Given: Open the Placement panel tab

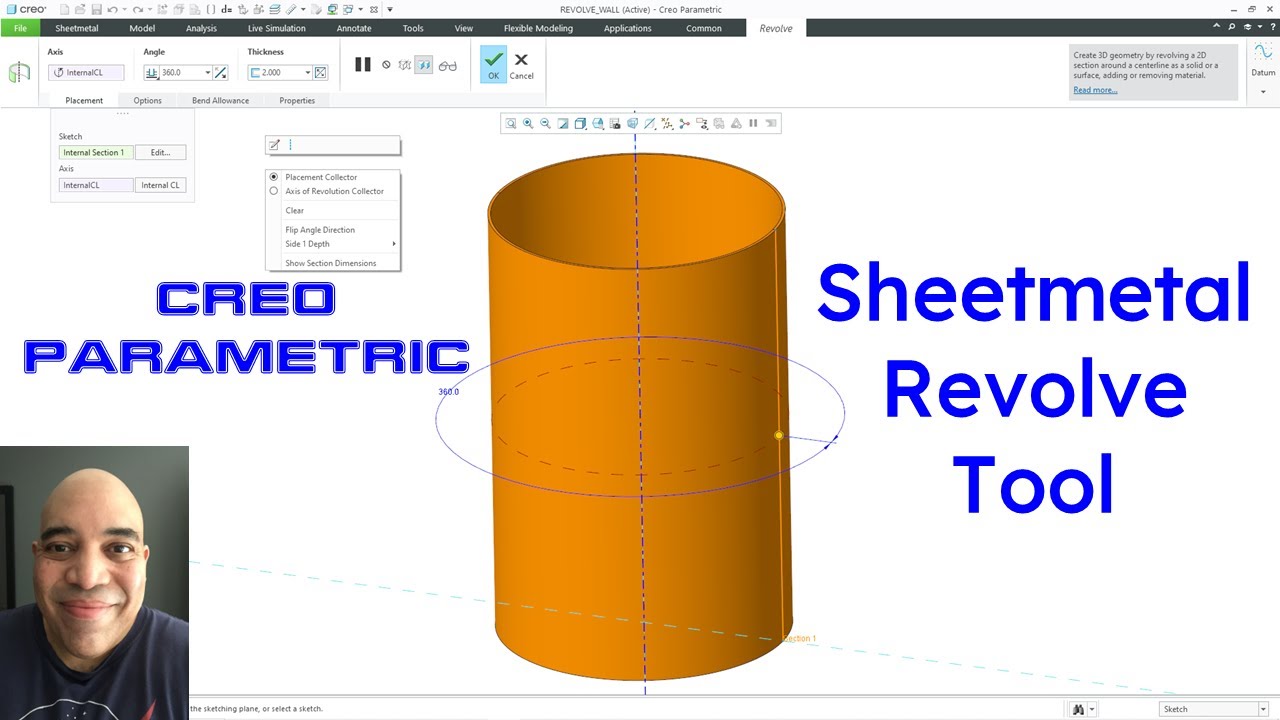Looking at the screenshot, I should [84, 100].
